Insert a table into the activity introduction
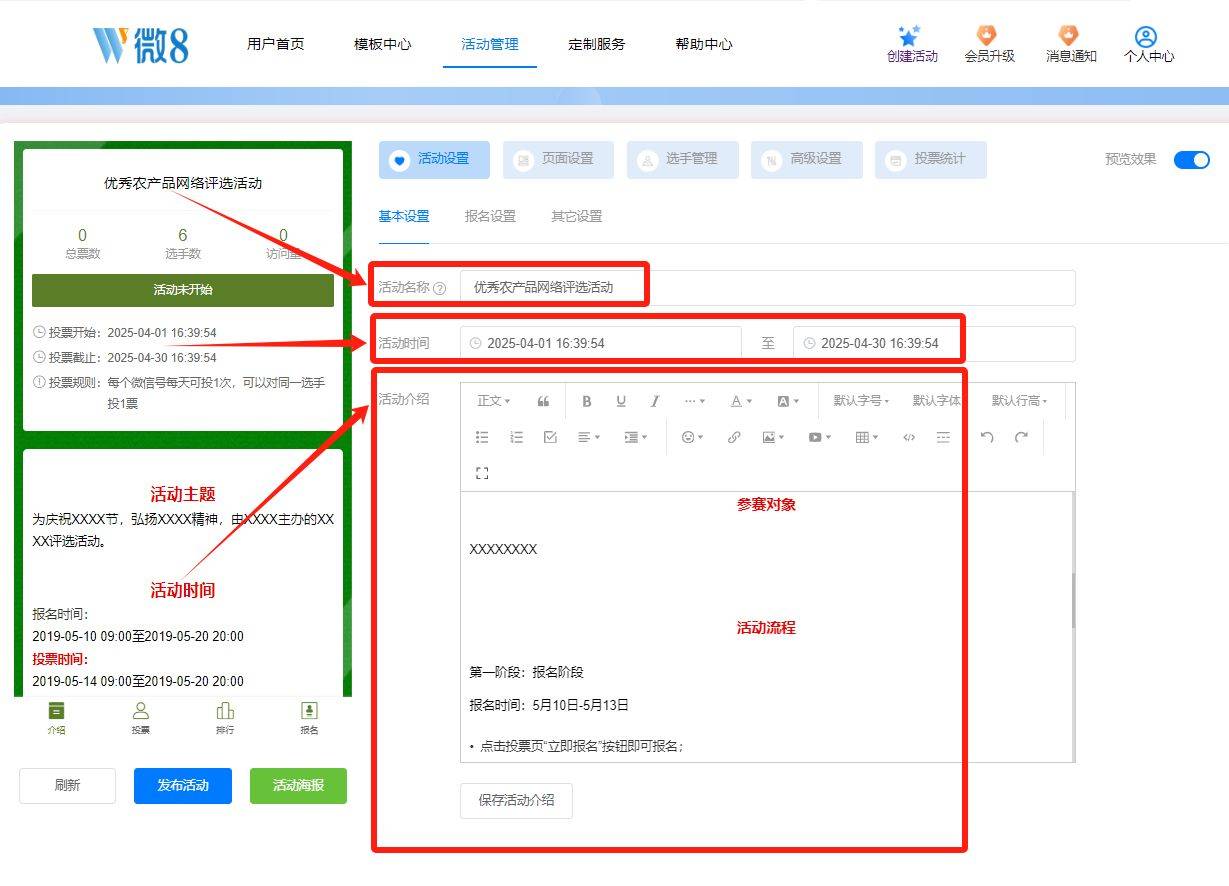This screenshot has width=1229, height=886. (863, 437)
